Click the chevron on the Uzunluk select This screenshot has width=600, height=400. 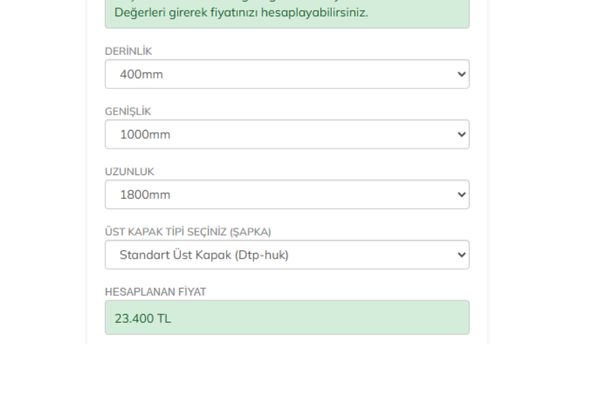pyautogui.click(x=460, y=194)
